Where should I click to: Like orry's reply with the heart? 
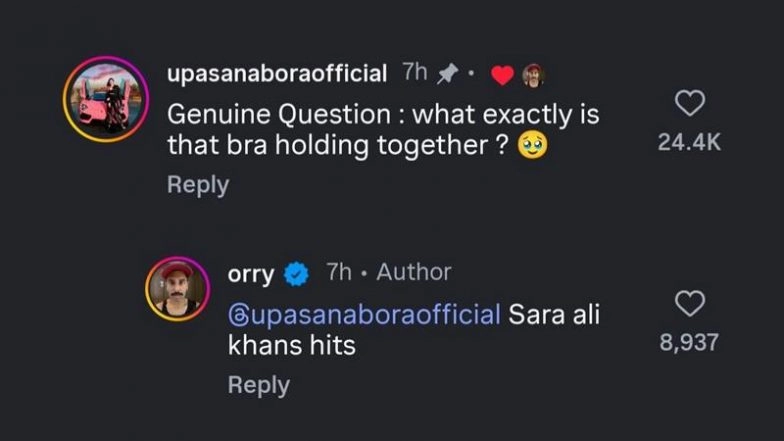pos(690,303)
